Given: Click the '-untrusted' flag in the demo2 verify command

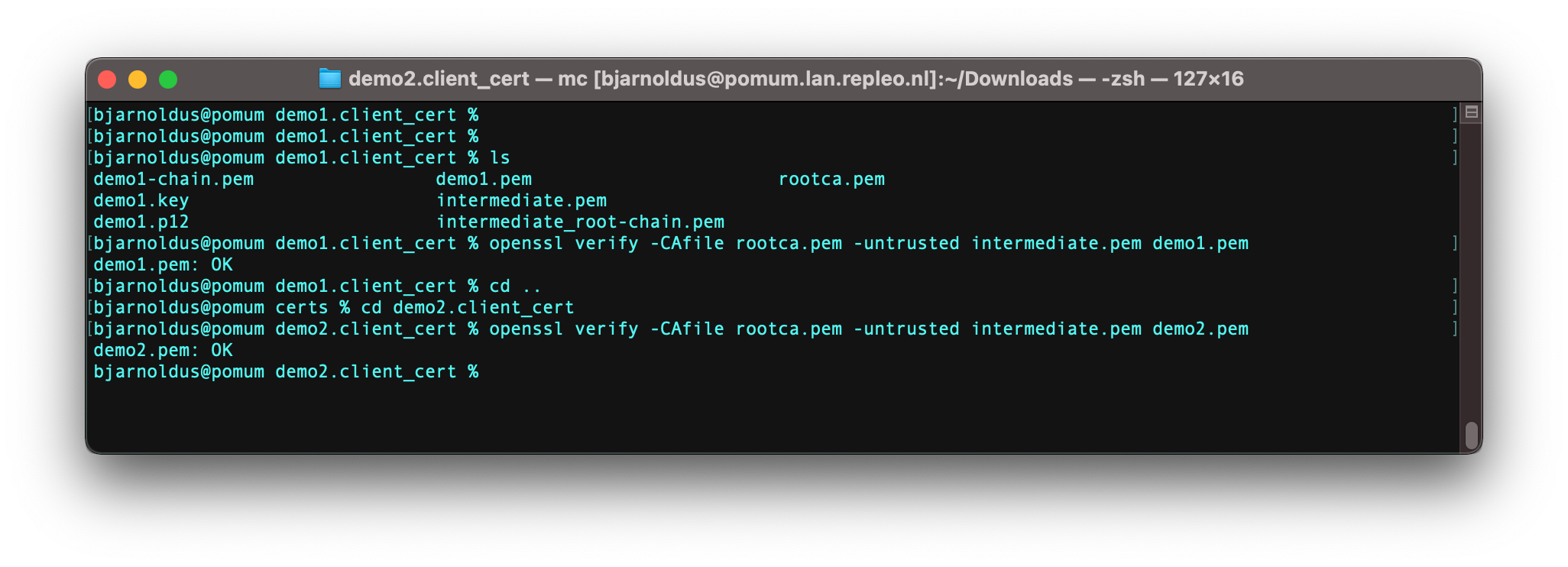Looking at the screenshot, I should pyautogui.click(x=906, y=329).
